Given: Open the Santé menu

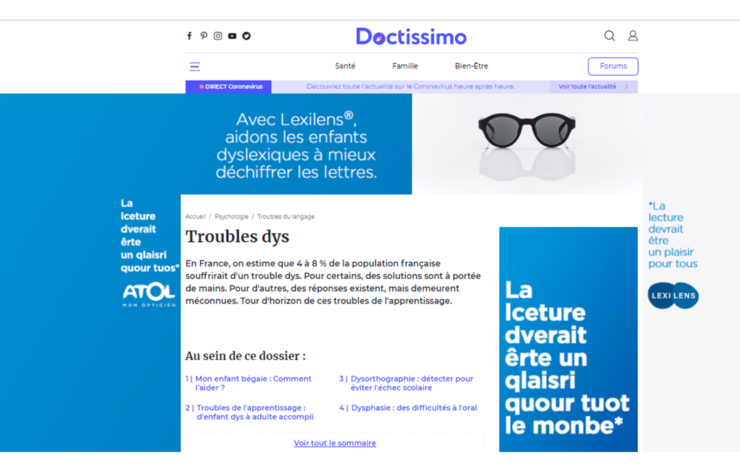Looking at the screenshot, I should [x=345, y=66].
